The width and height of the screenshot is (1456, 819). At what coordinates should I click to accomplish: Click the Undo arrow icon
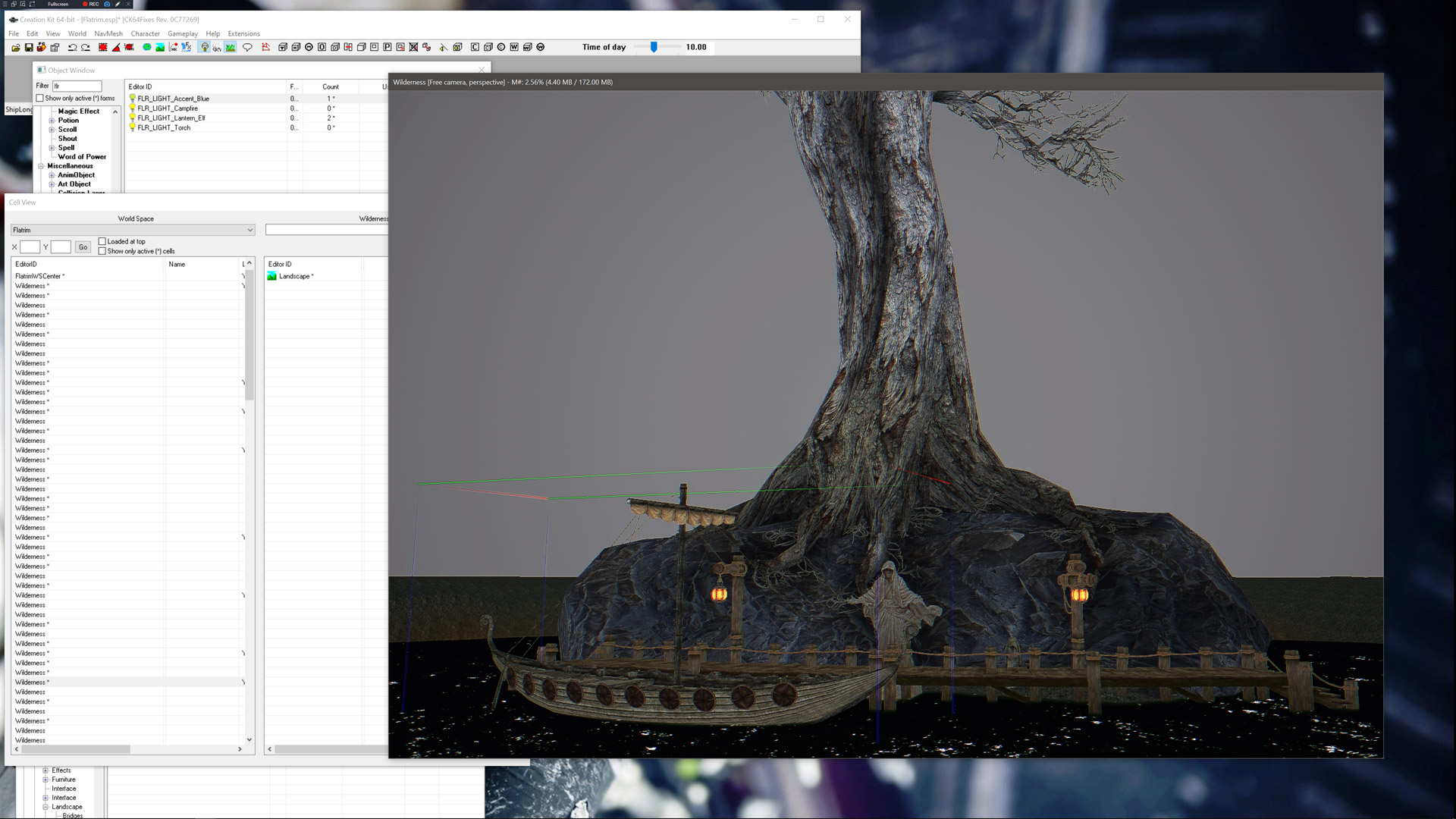click(x=72, y=47)
